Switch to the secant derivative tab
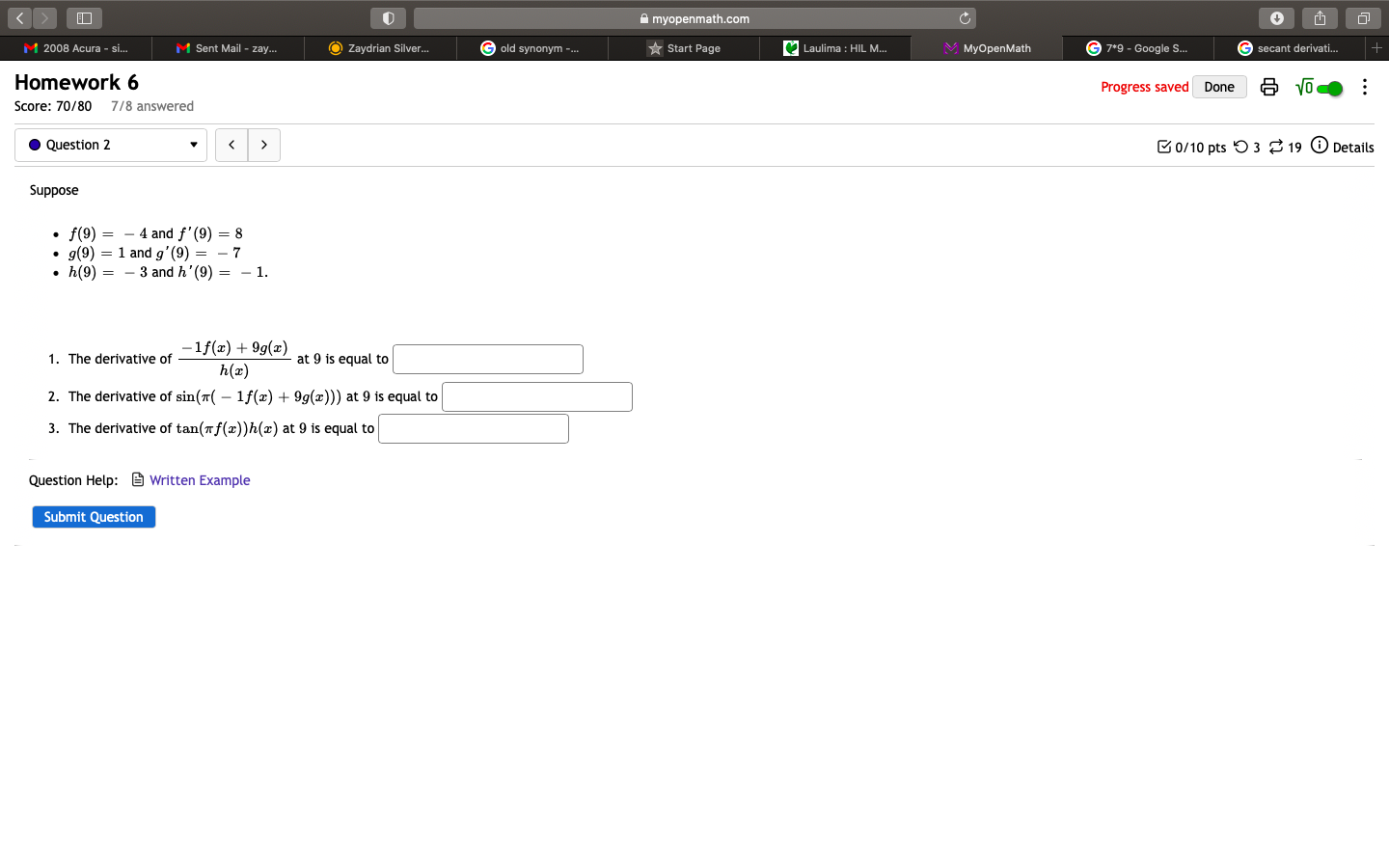 pos(1290,48)
